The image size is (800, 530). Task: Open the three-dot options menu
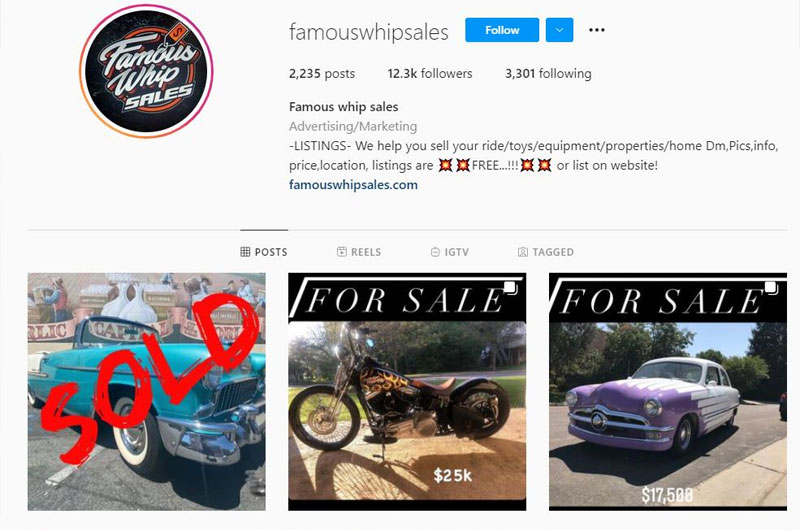click(596, 30)
